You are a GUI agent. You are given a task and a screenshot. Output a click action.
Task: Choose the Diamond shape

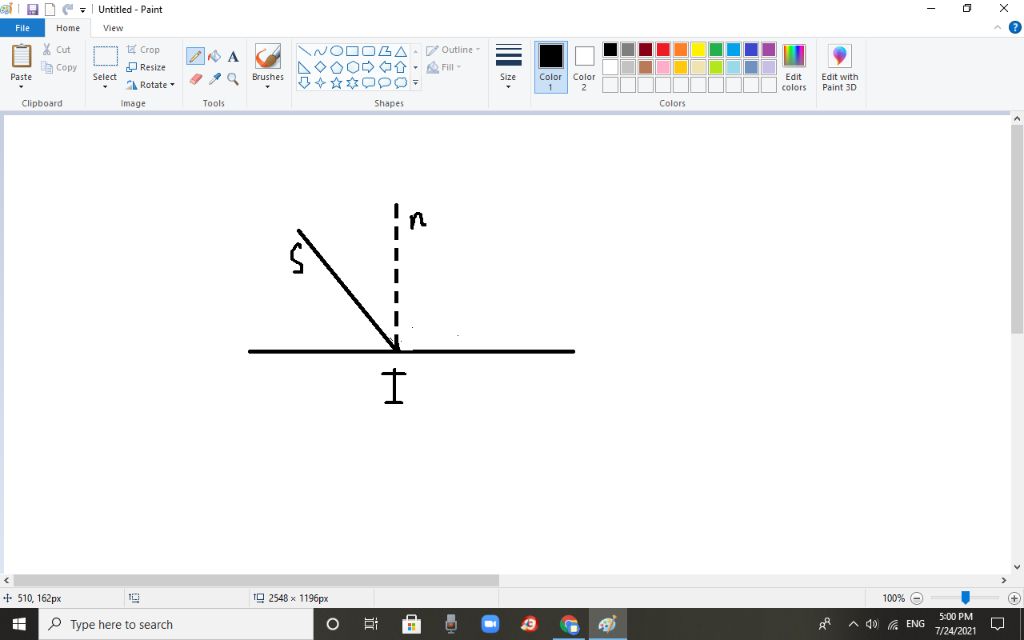tap(320, 67)
